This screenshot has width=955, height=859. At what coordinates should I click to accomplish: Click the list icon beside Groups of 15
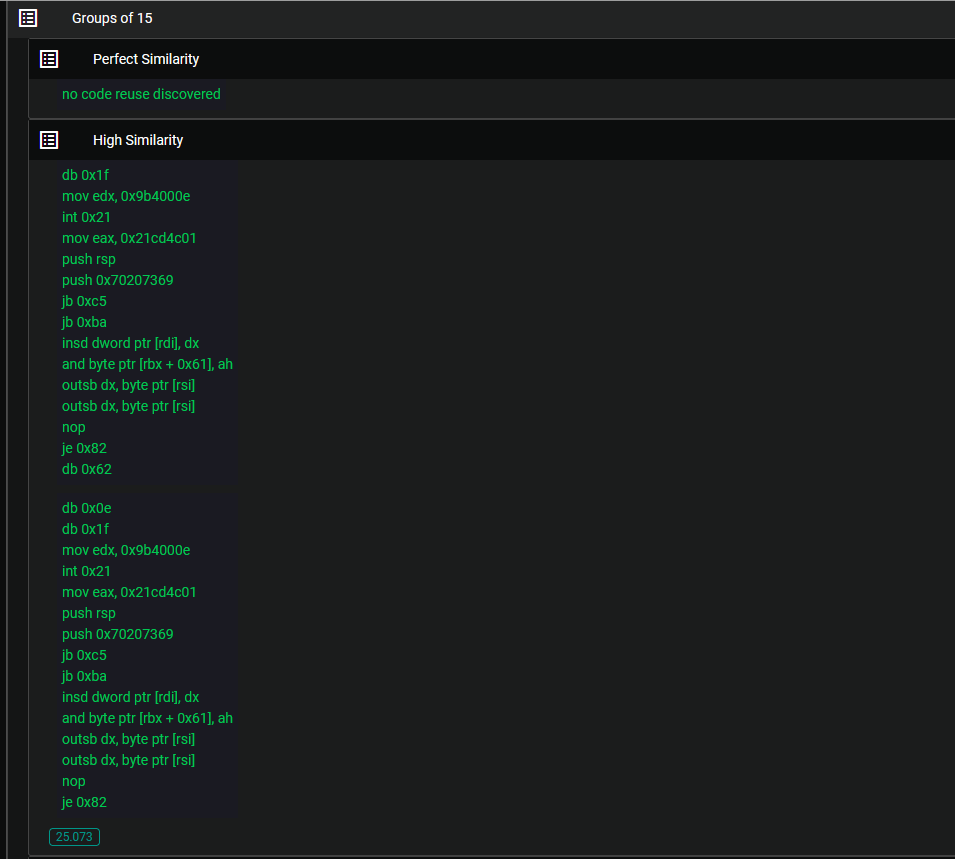pos(28,18)
